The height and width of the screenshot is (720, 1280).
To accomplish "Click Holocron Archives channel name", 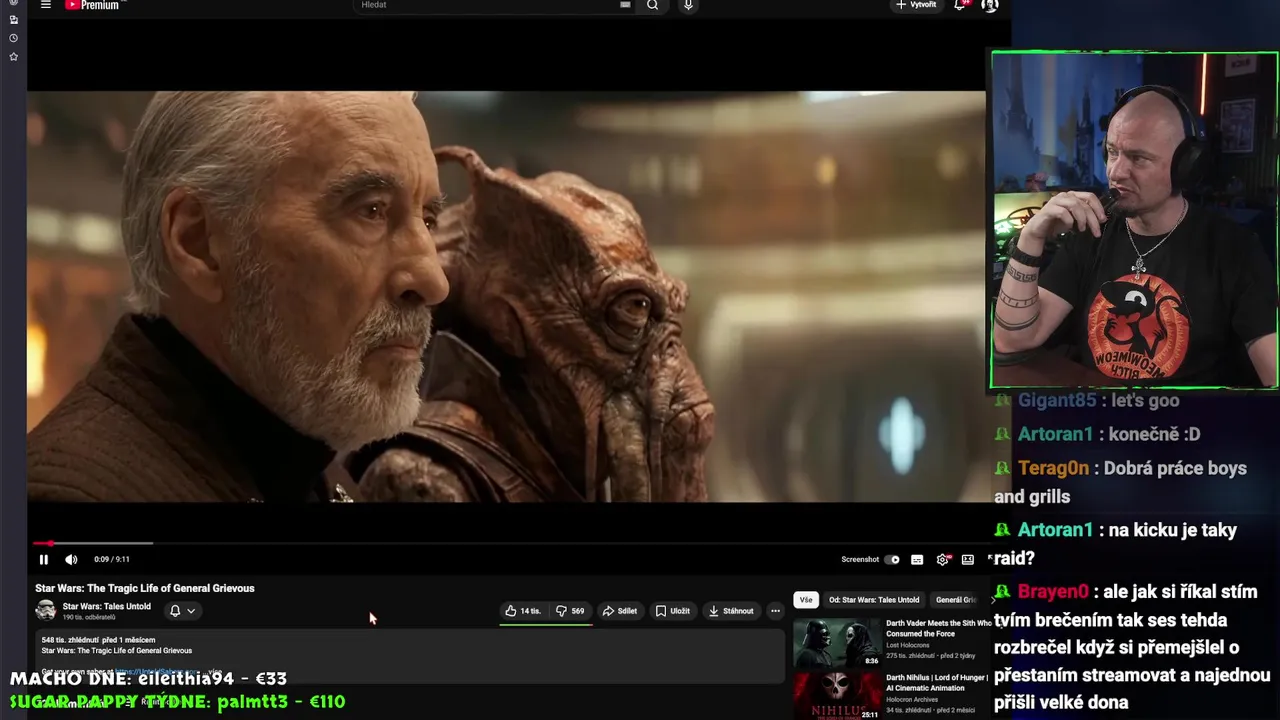I will [913, 699].
